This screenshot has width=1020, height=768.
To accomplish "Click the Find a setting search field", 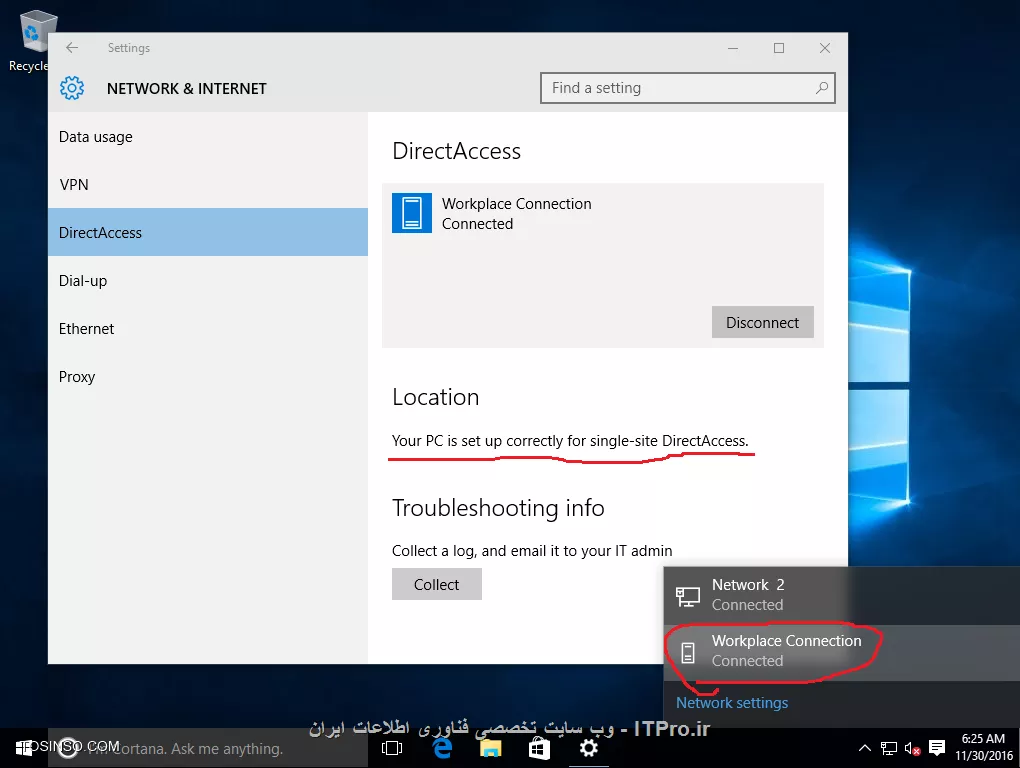I will tap(688, 88).
